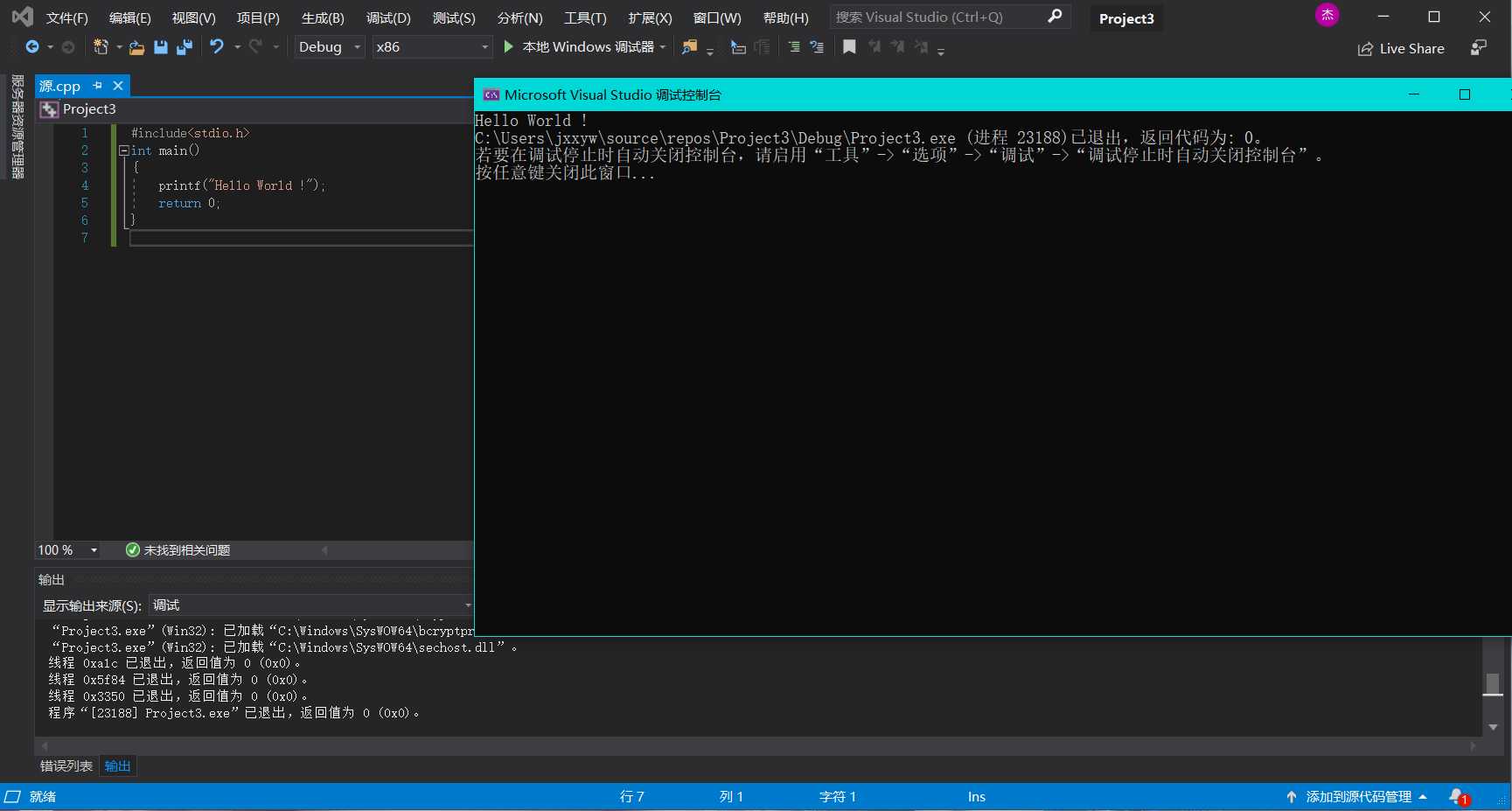Close the 源.cpp editor tab
The width and height of the screenshot is (1512, 811).
(x=118, y=86)
